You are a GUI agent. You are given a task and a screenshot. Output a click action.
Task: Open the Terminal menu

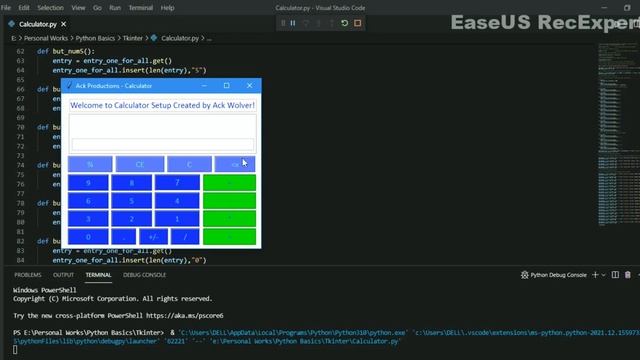coord(140,8)
